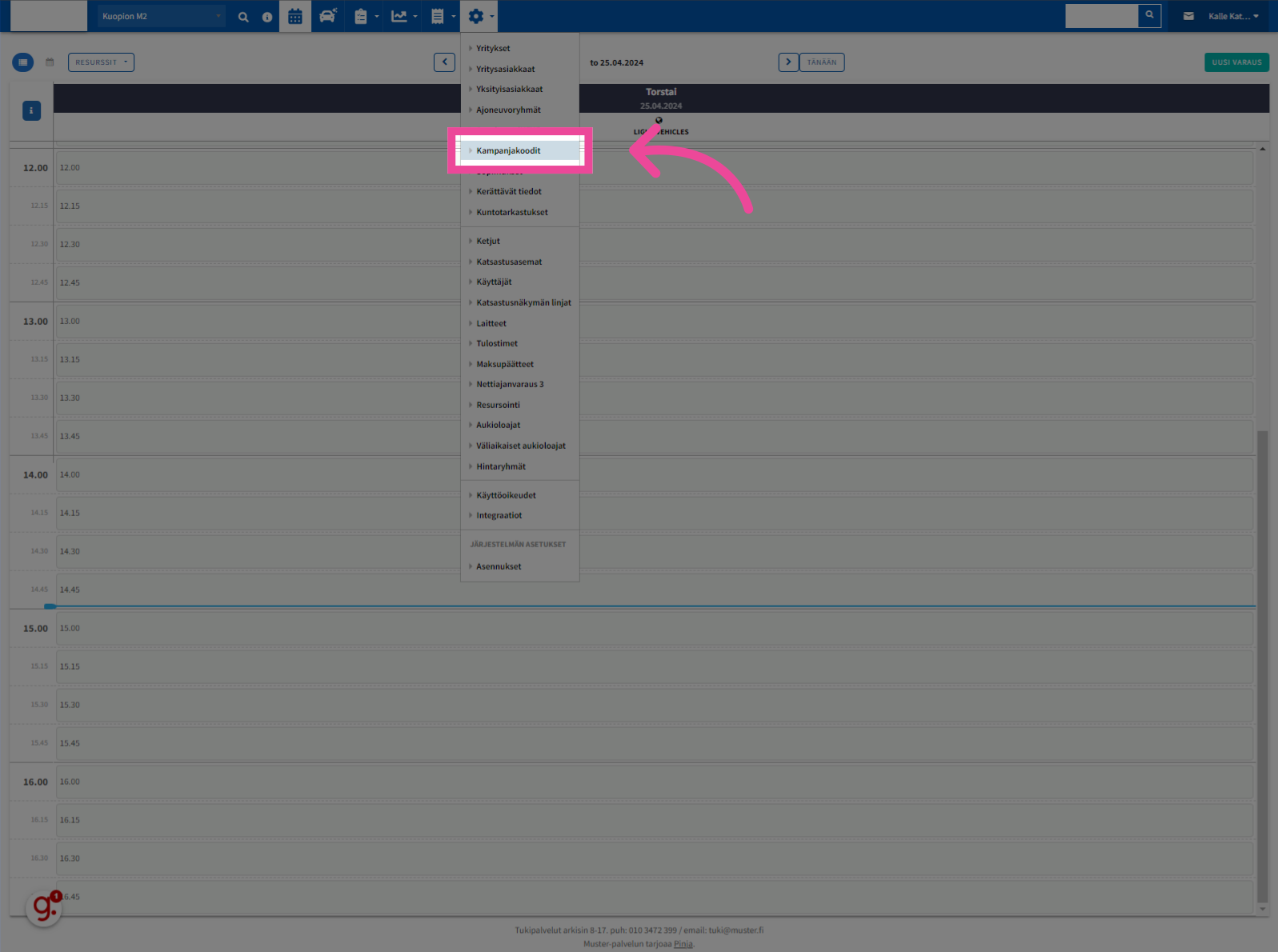Open the info icon in top toolbar

click(x=267, y=17)
